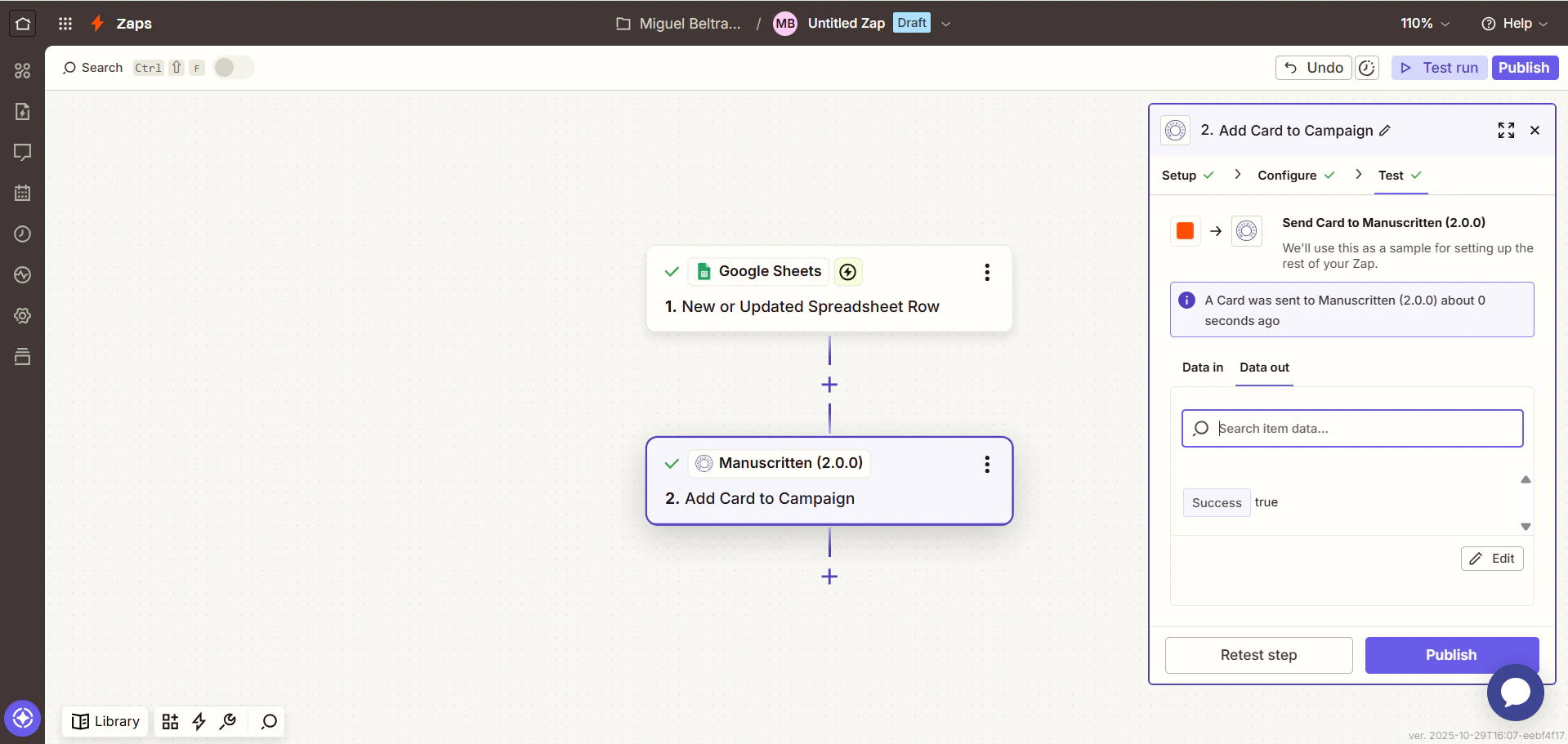This screenshot has height=744, width=1568.
Task: Run the Google Sheets trigger lightning icon
Action: (x=847, y=271)
